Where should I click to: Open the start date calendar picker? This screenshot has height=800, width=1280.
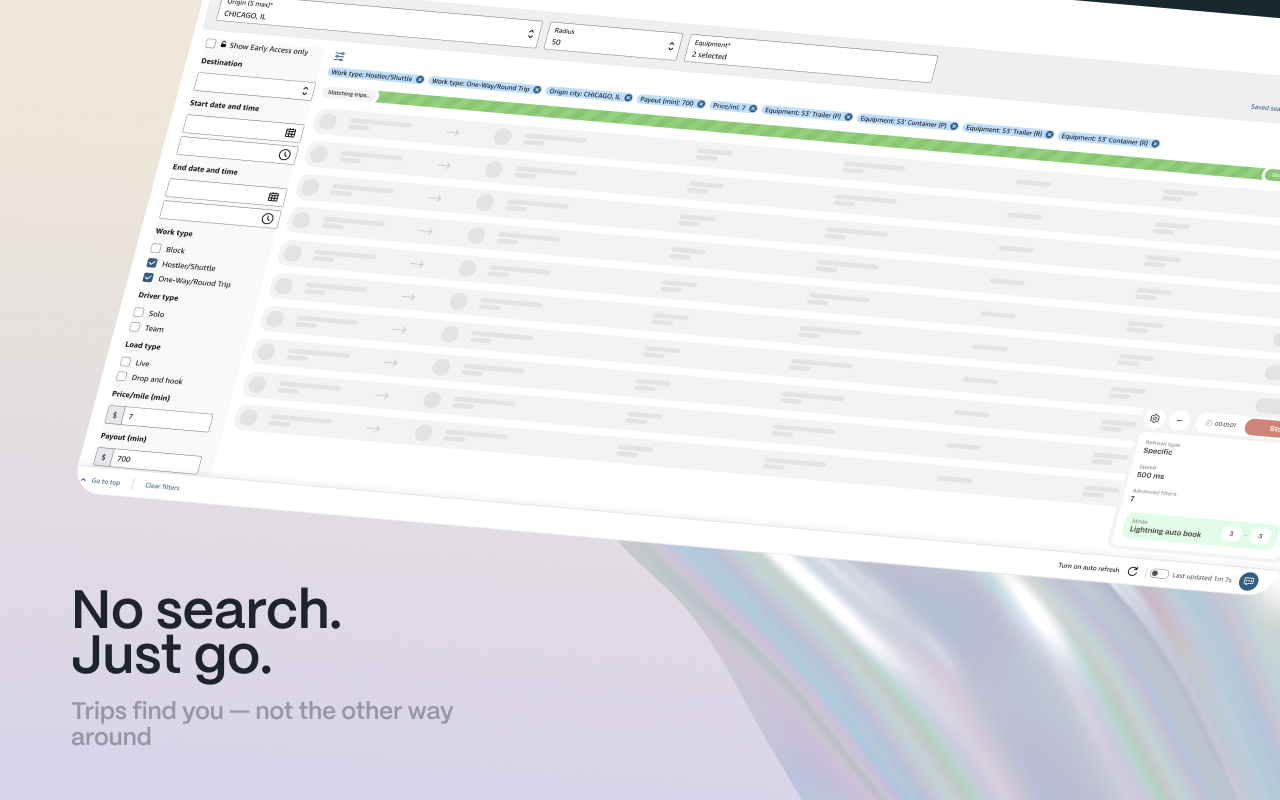click(291, 132)
